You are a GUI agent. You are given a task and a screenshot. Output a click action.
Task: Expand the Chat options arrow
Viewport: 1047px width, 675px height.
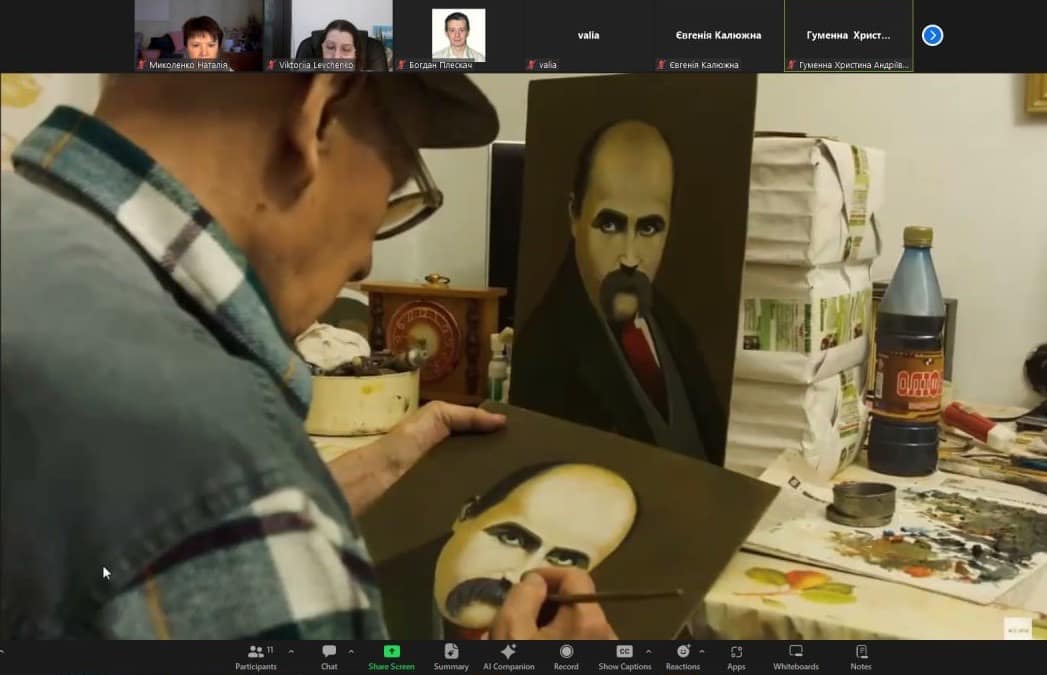point(351,651)
